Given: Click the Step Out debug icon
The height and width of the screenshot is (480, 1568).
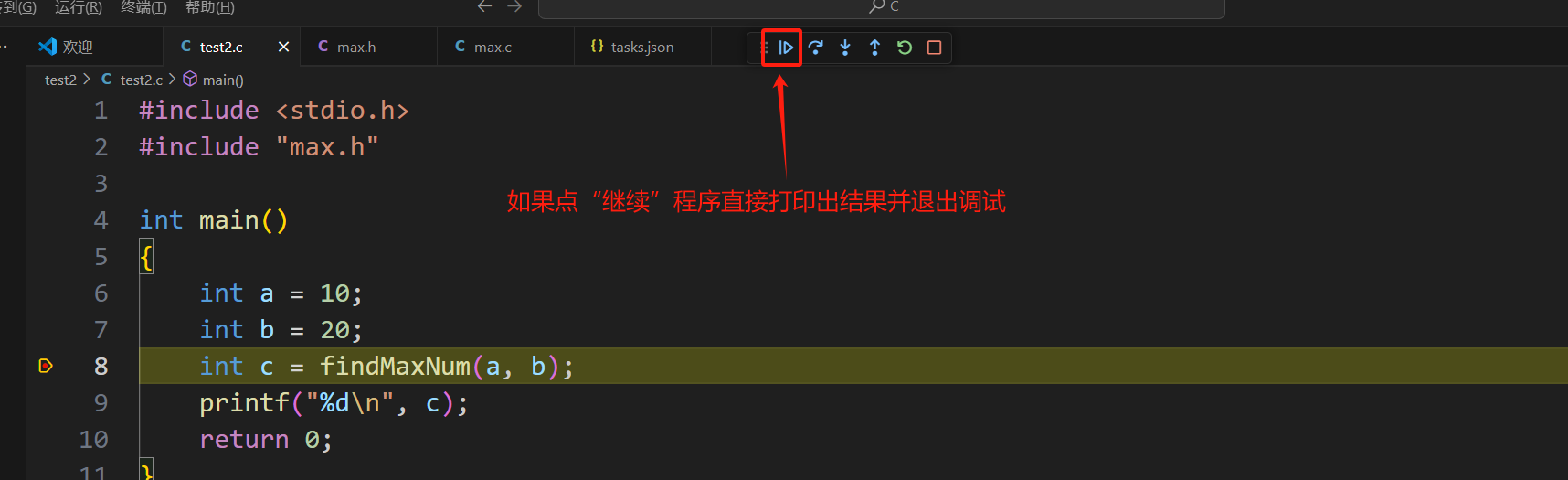Looking at the screenshot, I should point(874,48).
